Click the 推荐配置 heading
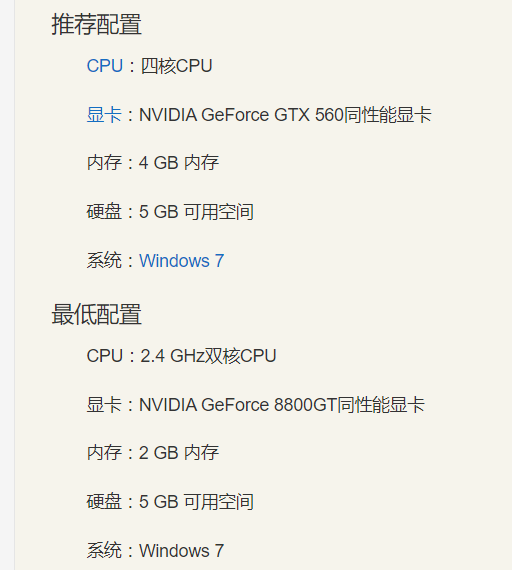The width and height of the screenshot is (512, 570). point(96,24)
